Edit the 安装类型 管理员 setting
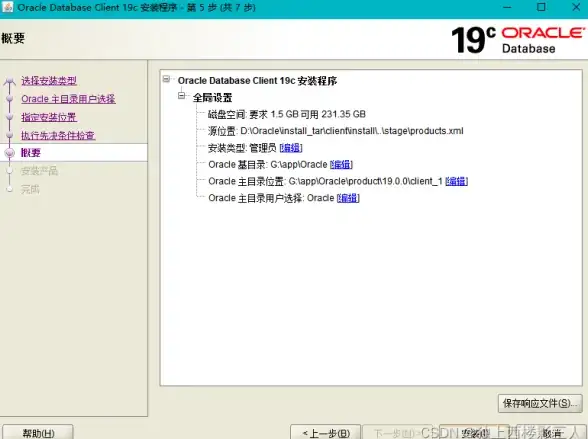This screenshot has width=588, height=439. coord(291,148)
